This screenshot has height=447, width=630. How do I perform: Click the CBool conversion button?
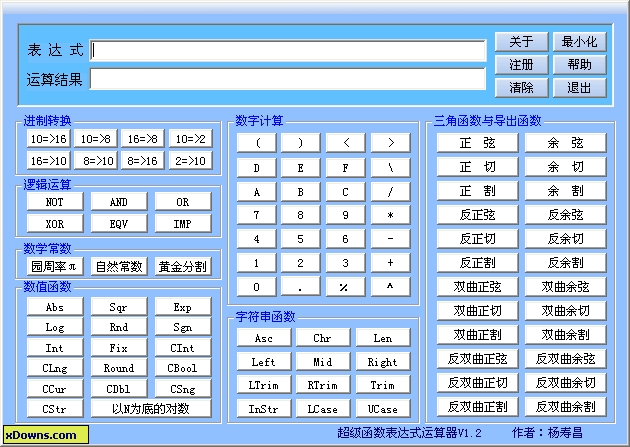(183, 368)
